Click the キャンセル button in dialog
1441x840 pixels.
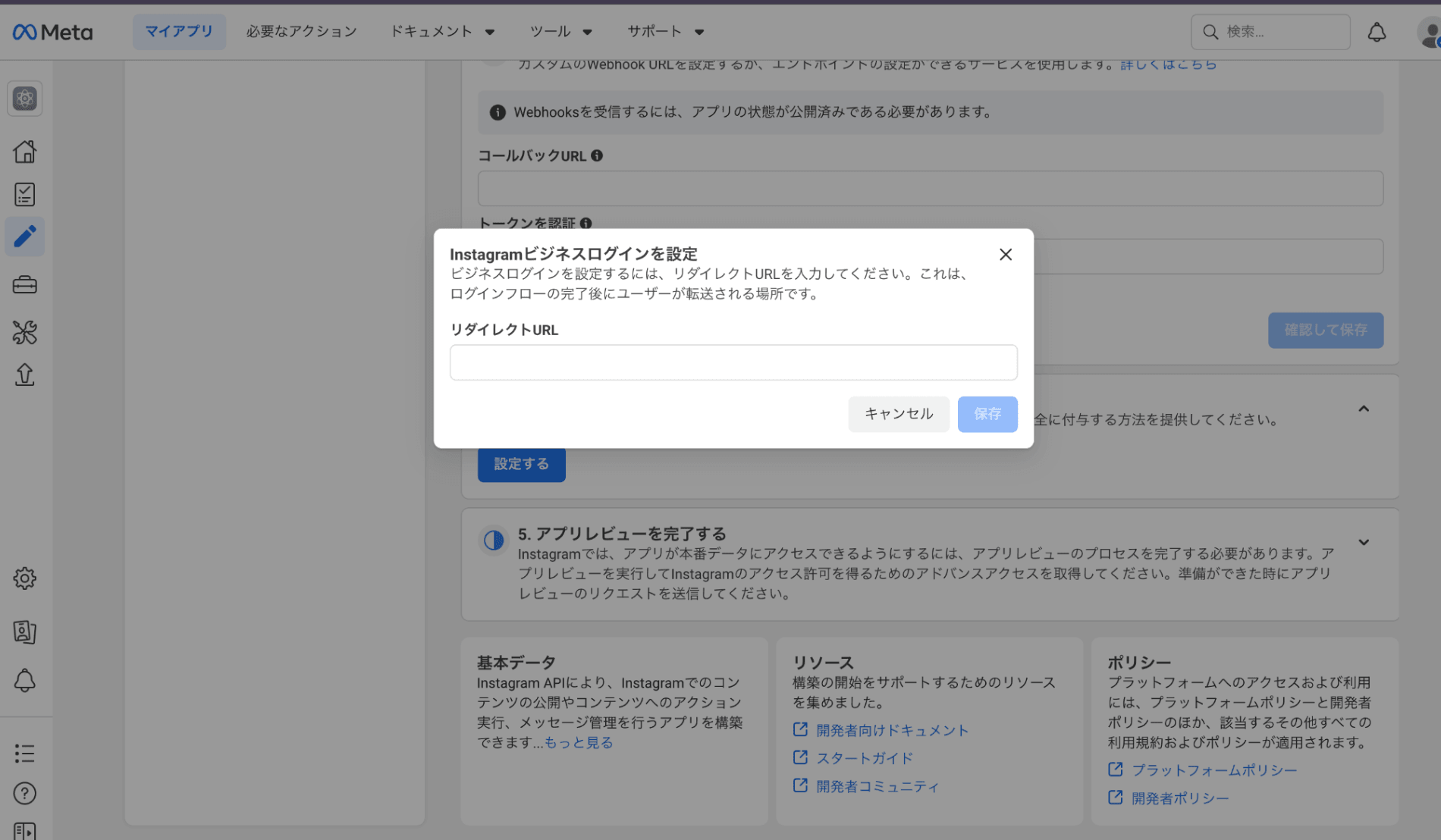898,414
